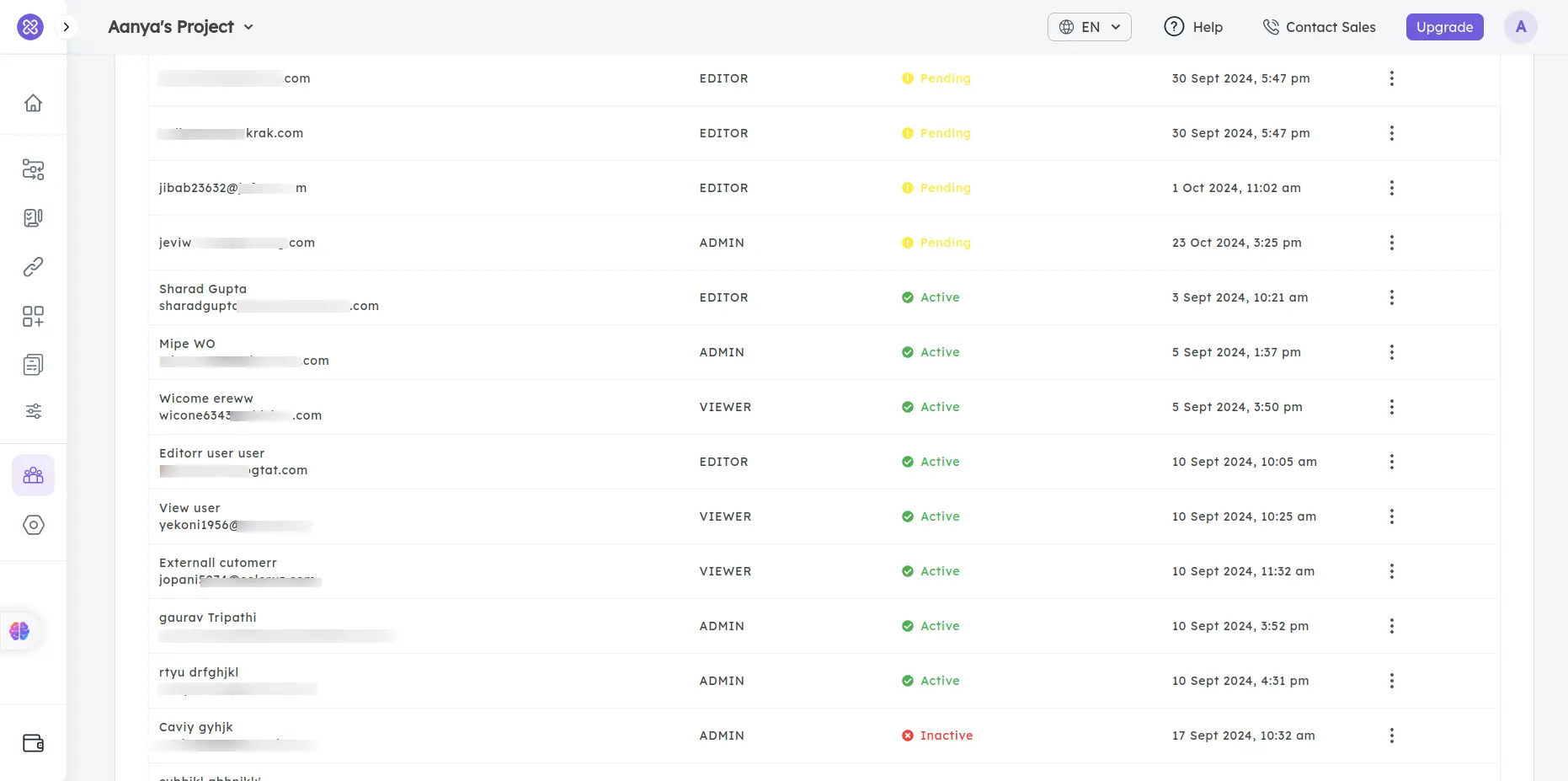The image size is (1568, 781).
Task: Open row menu for inactive Caviy gyhjk
Action: (x=1392, y=735)
